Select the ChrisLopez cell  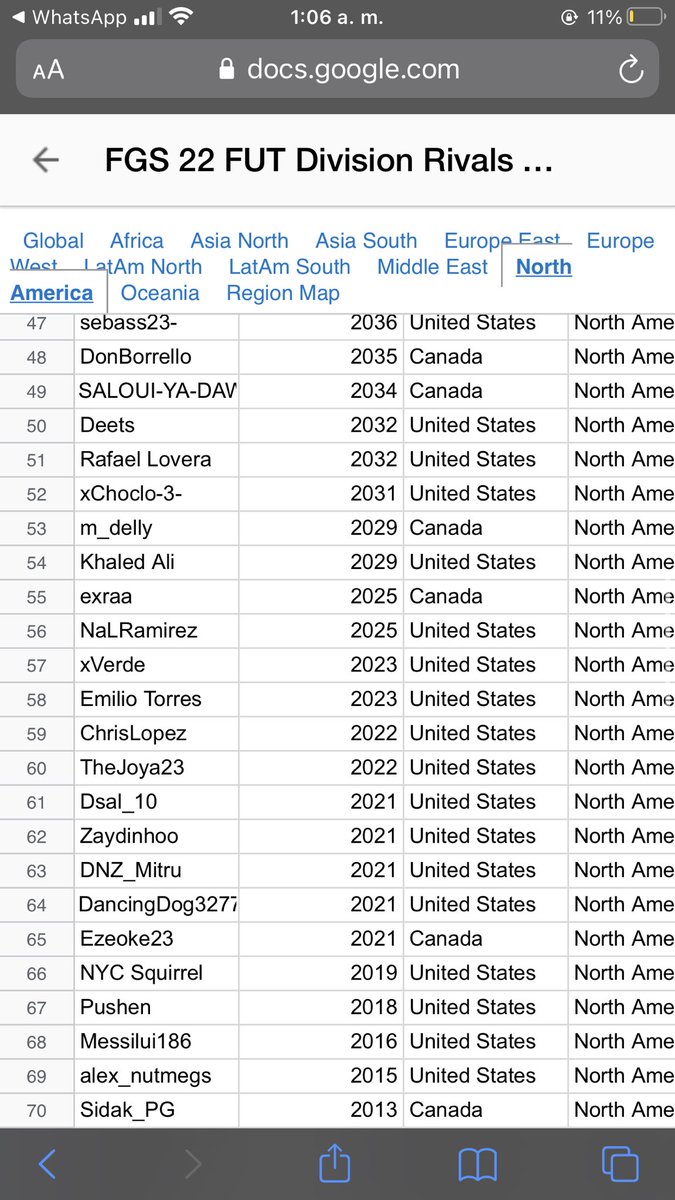point(156,733)
